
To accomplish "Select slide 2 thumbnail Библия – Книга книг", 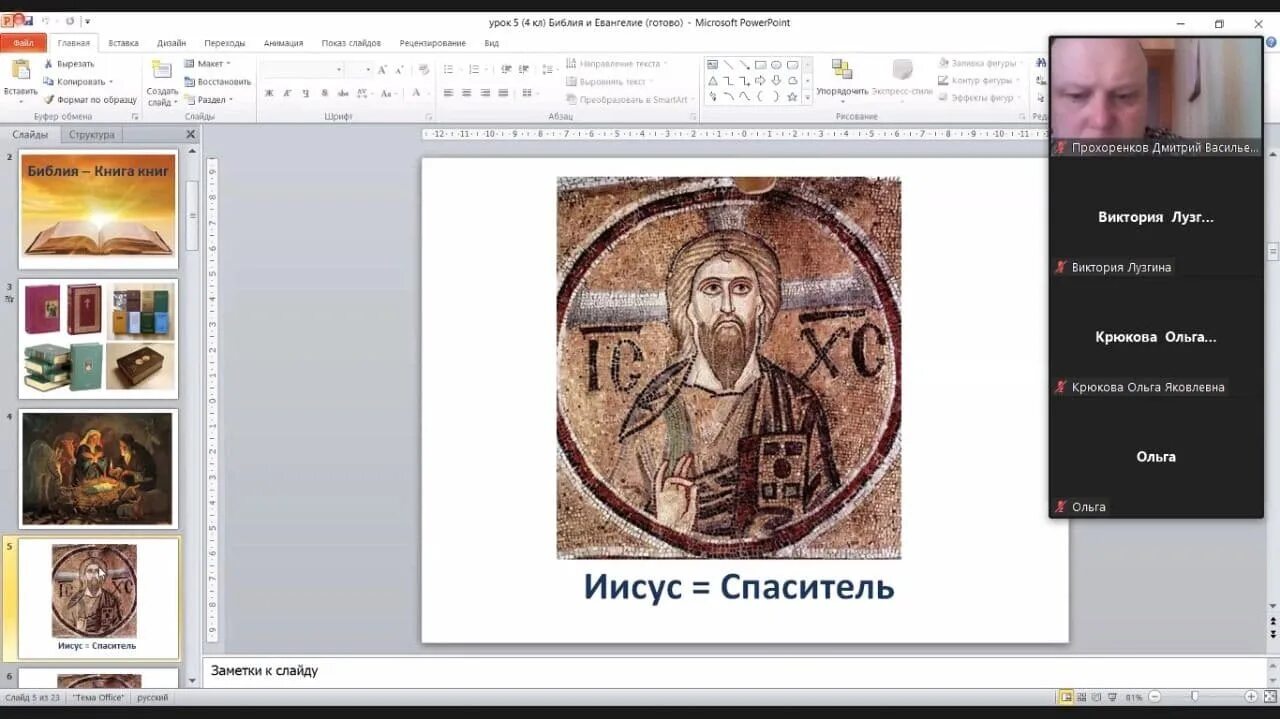I will (98, 208).
